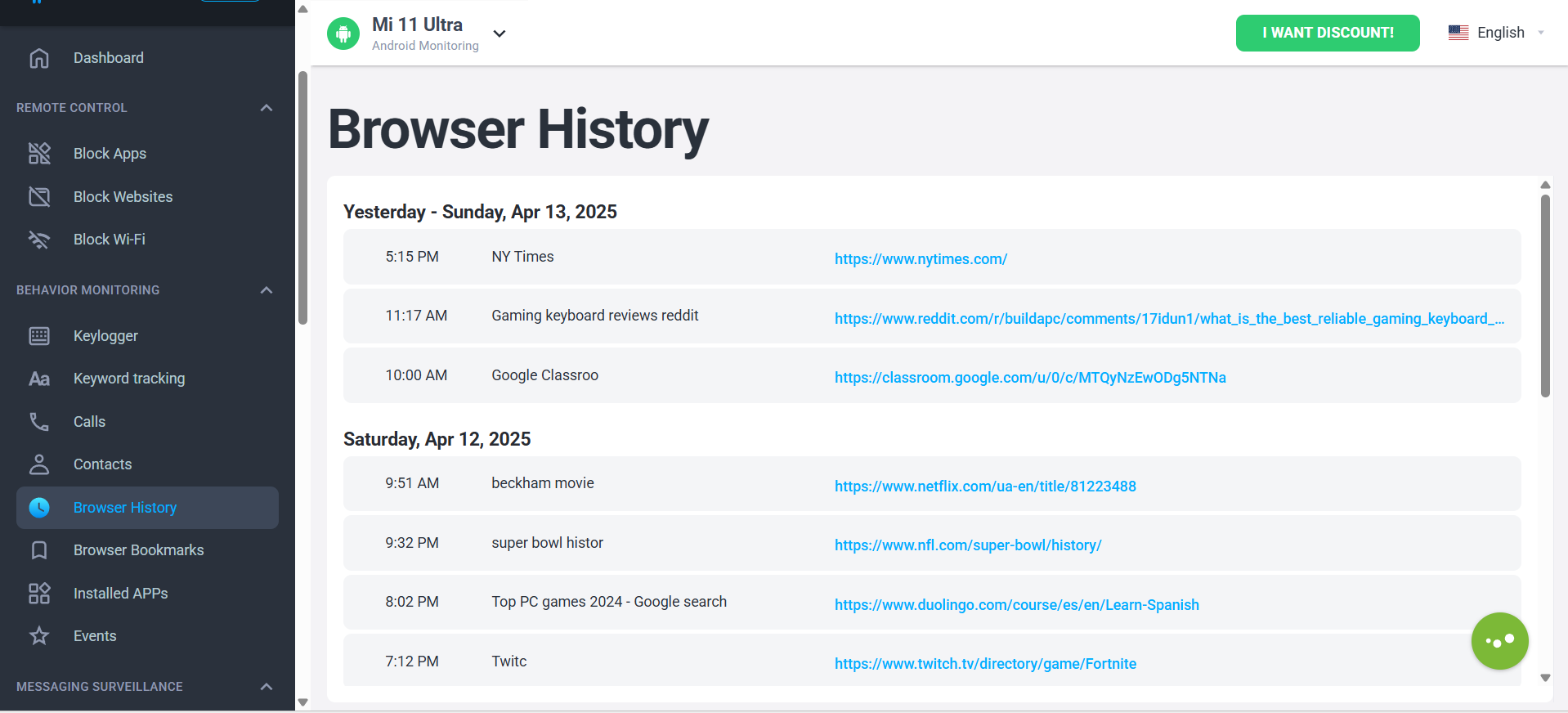The image size is (1568, 713).
Task: Click the I WANT DISCOUNT! button
Action: [x=1328, y=33]
